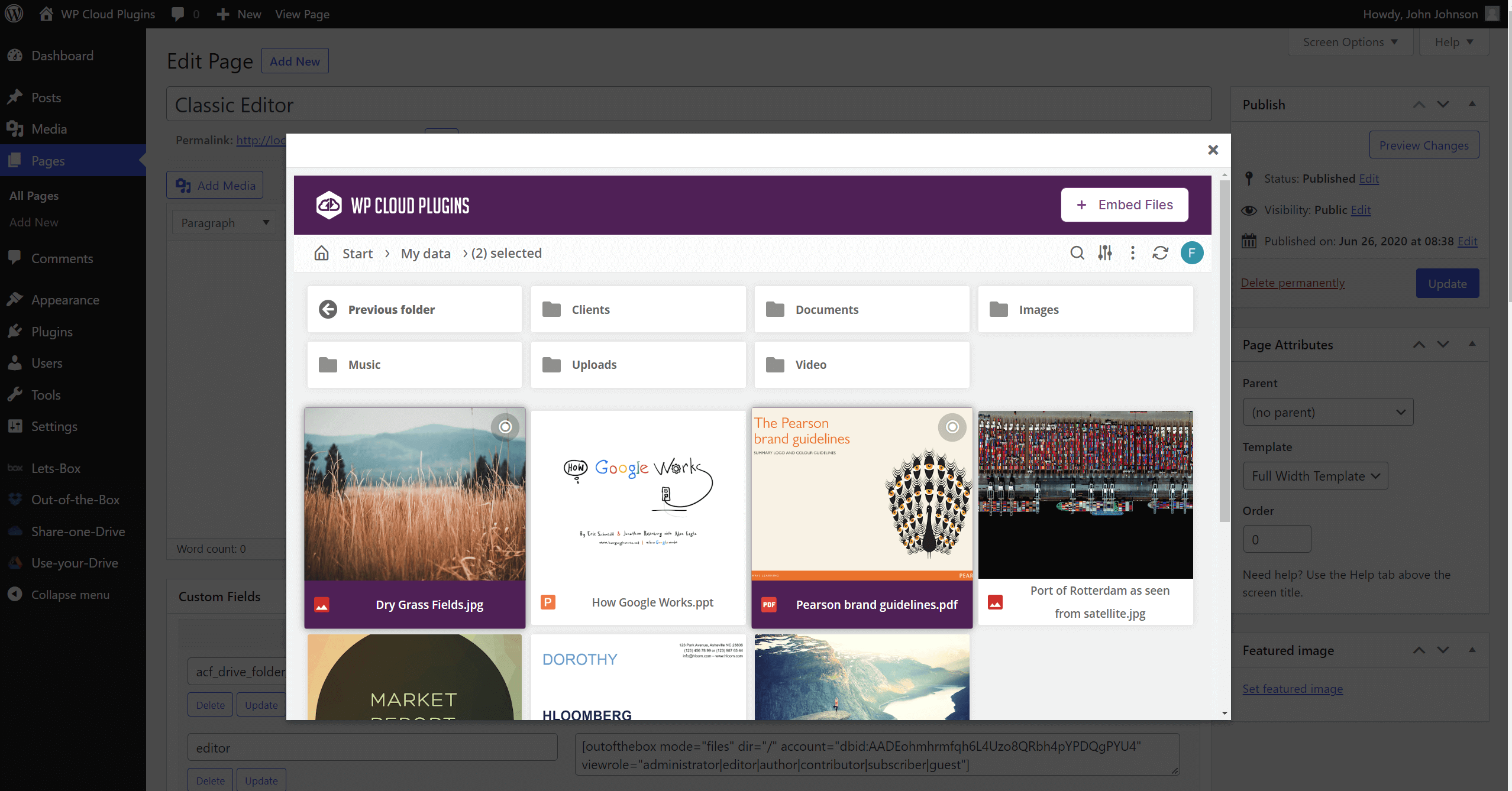Click the teal F account avatar
The height and width of the screenshot is (791, 1512).
pos(1191,253)
